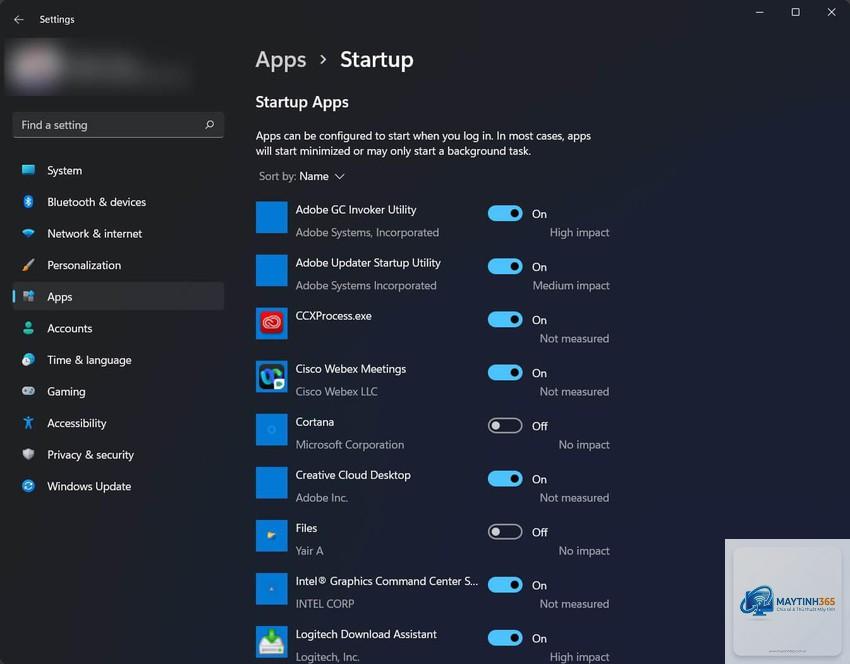Enable Cortana startup toggle
Screen dimensions: 850x664
tap(505, 426)
